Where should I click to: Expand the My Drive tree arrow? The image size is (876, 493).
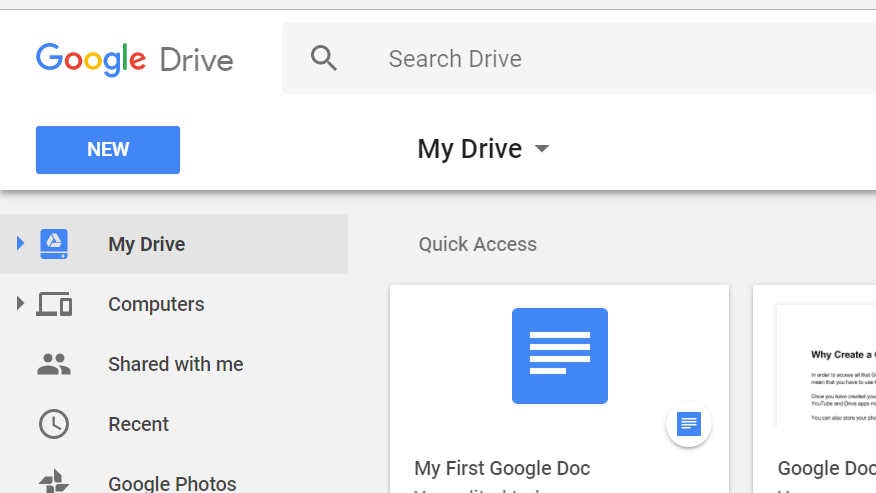coord(20,243)
